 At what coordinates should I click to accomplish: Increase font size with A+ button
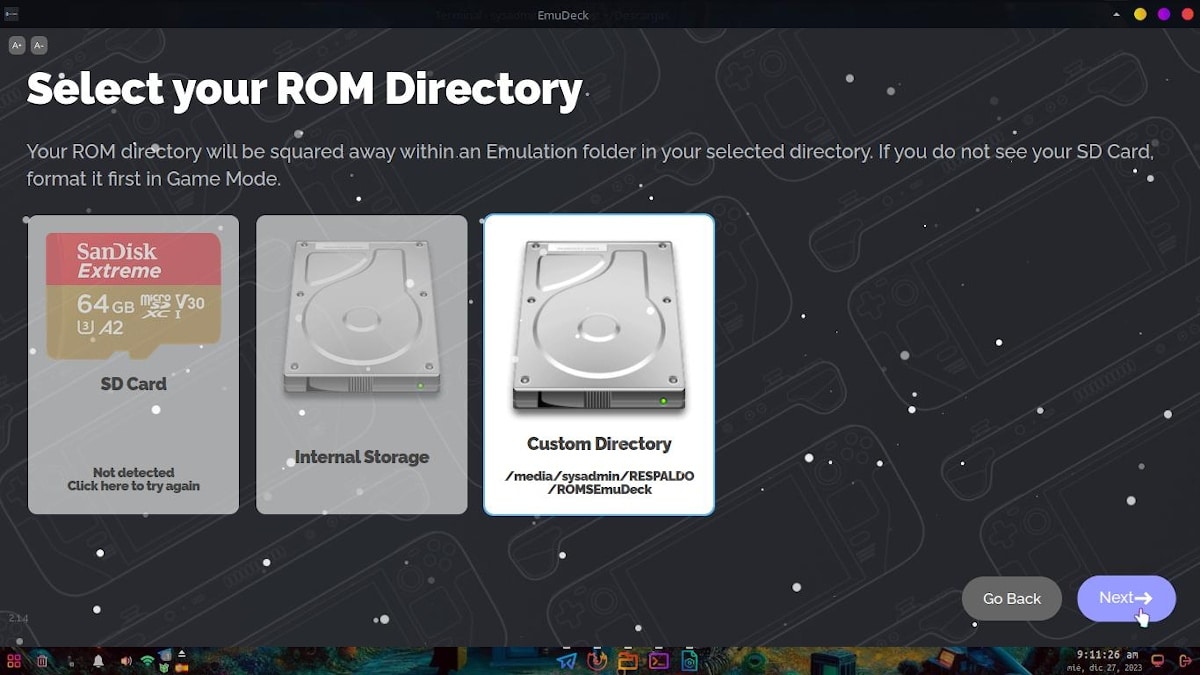(17, 45)
